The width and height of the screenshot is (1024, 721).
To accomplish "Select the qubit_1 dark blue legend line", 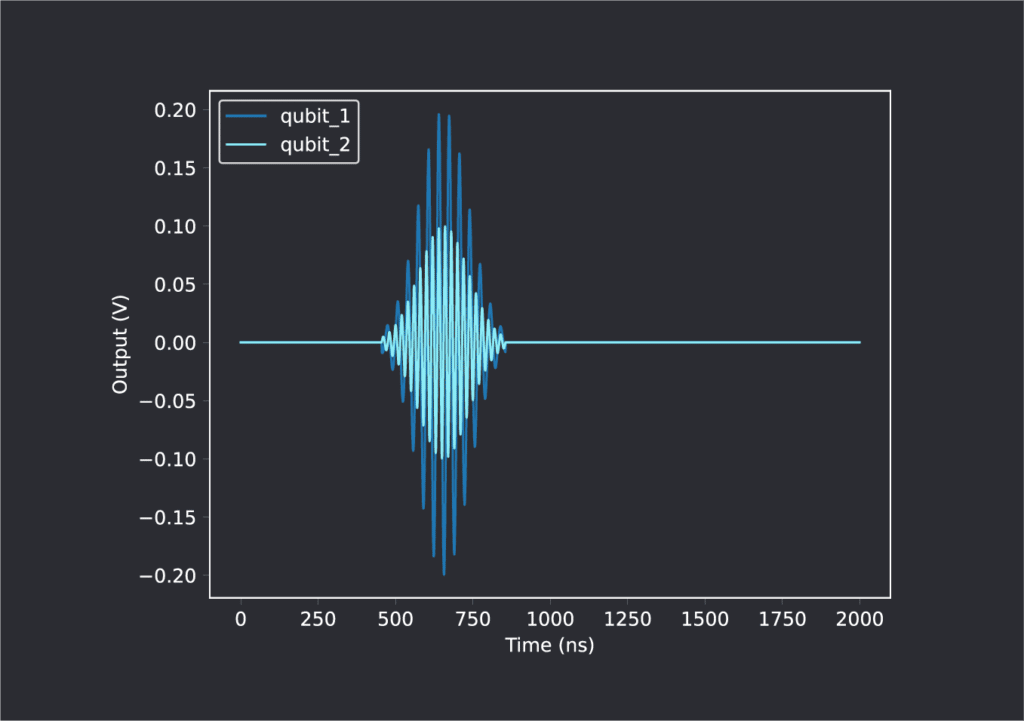I will click(x=247, y=117).
